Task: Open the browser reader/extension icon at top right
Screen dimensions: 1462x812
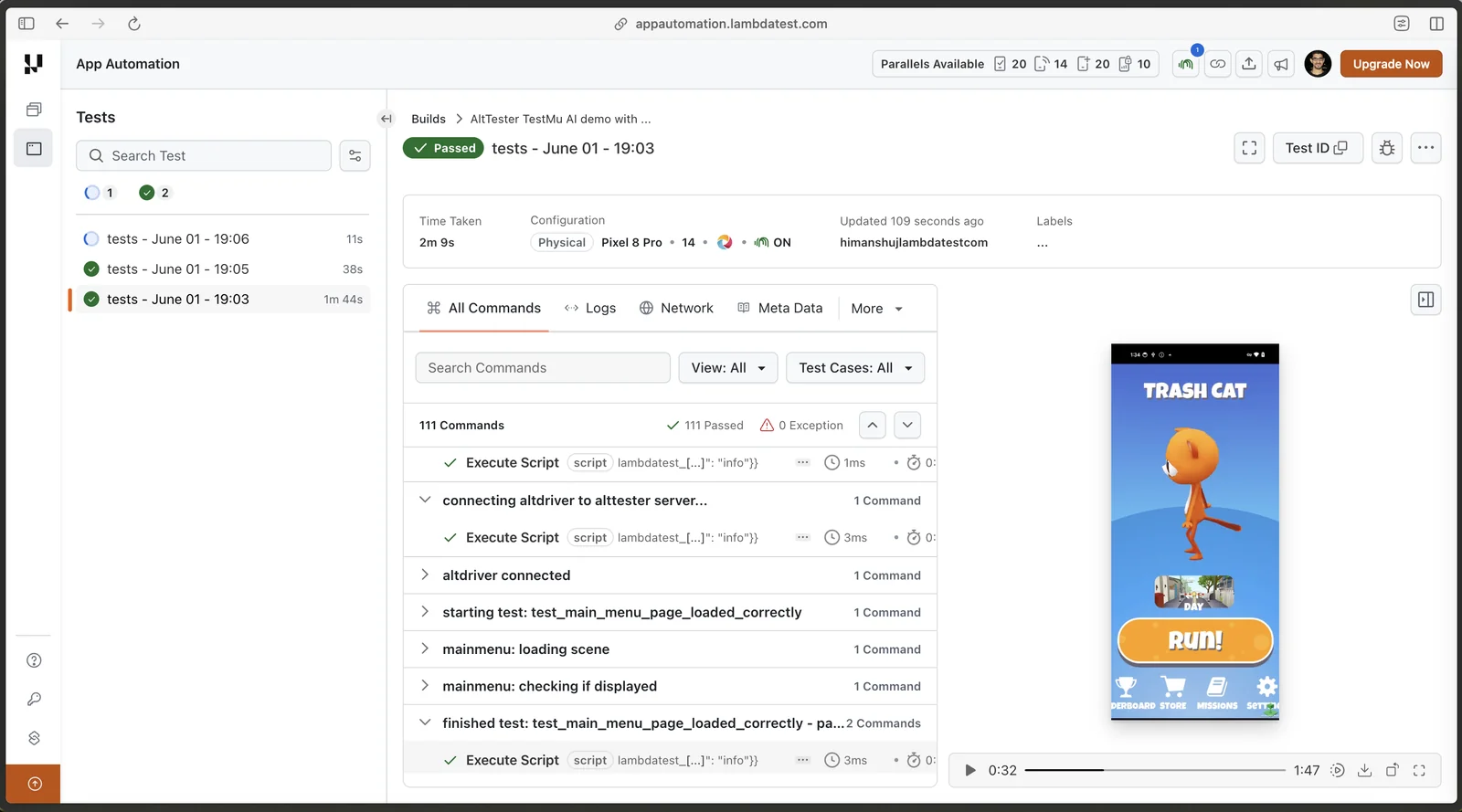Action: pyautogui.click(x=1402, y=24)
